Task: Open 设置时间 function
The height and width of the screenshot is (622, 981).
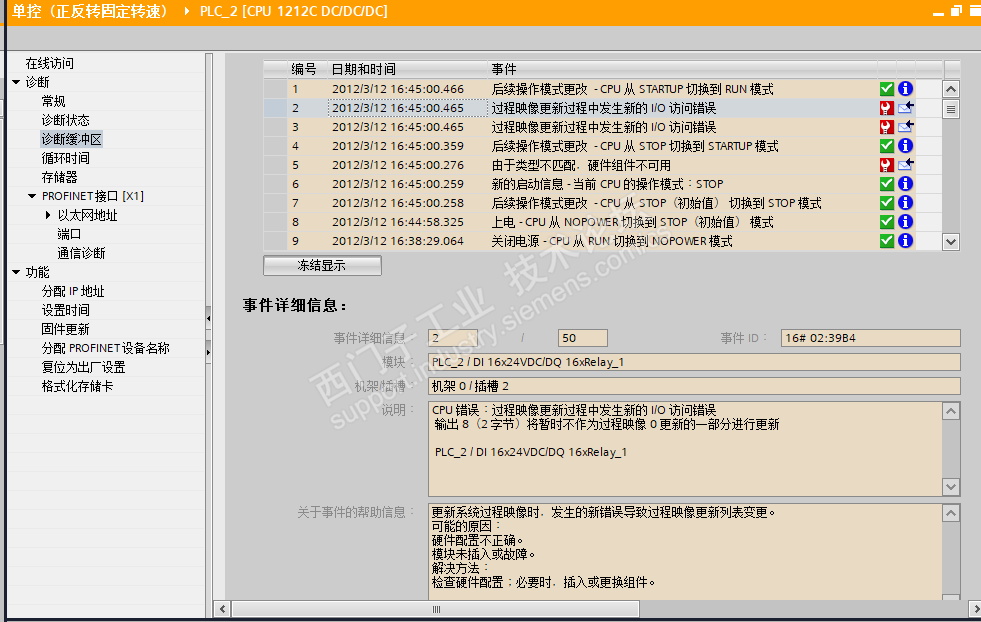Action: click(x=66, y=310)
